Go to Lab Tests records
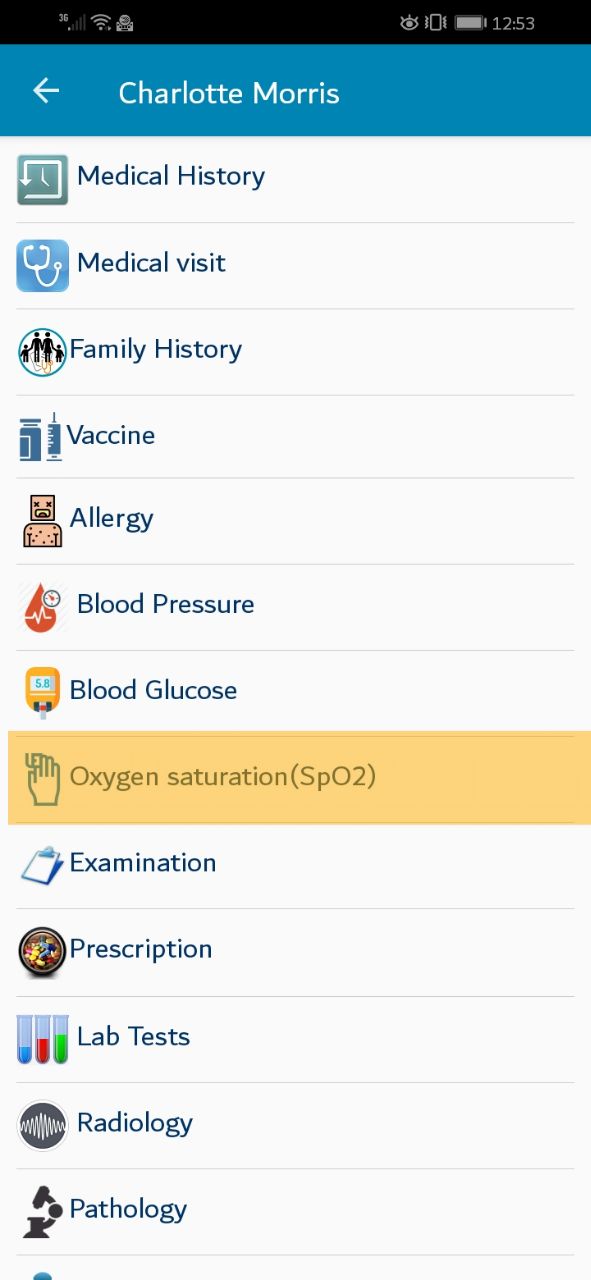The height and width of the screenshot is (1280, 591). click(x=295, y=1038)
